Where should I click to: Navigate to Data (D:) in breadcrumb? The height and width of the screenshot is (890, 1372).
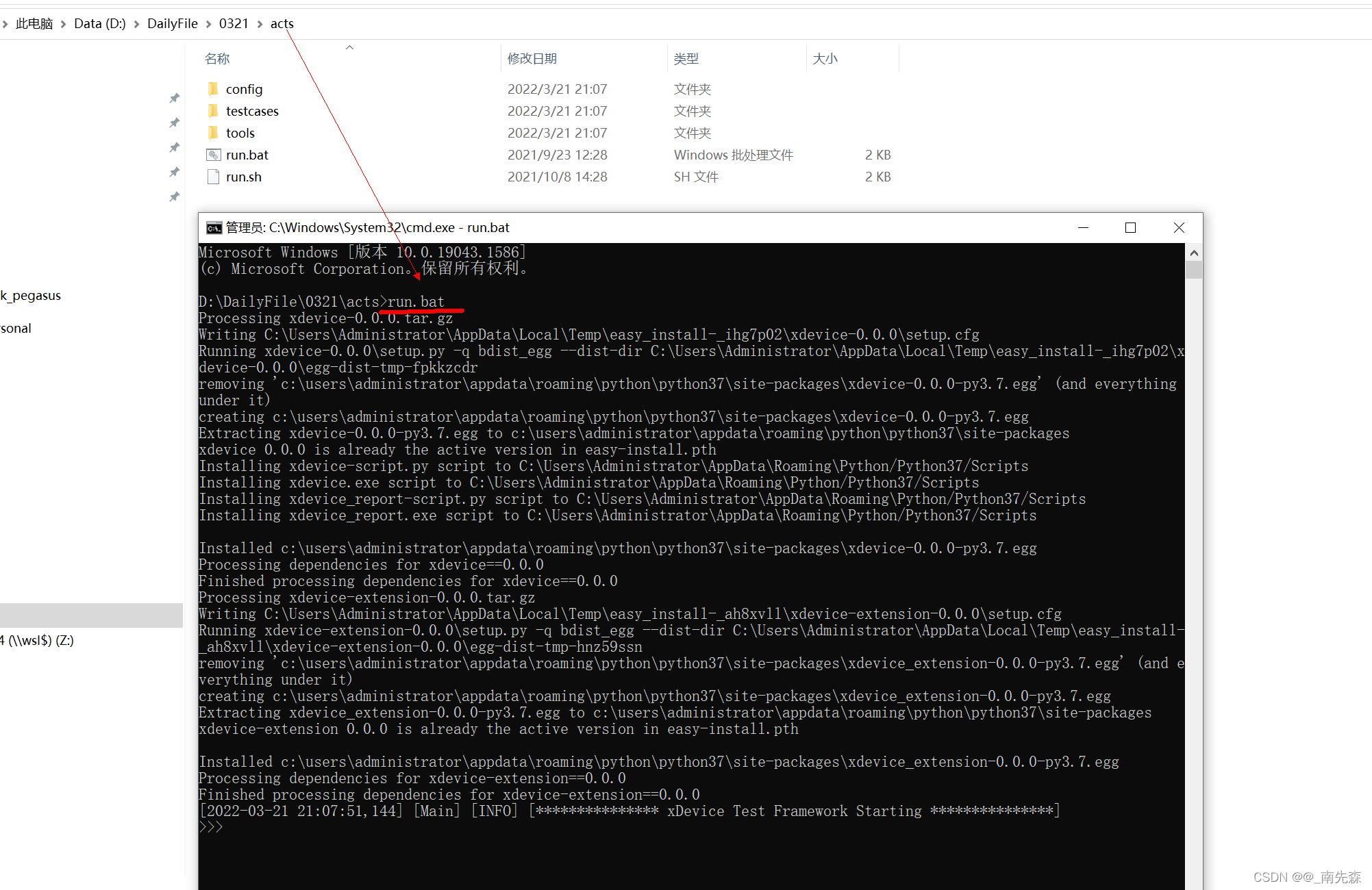click(x=100, y=24)
